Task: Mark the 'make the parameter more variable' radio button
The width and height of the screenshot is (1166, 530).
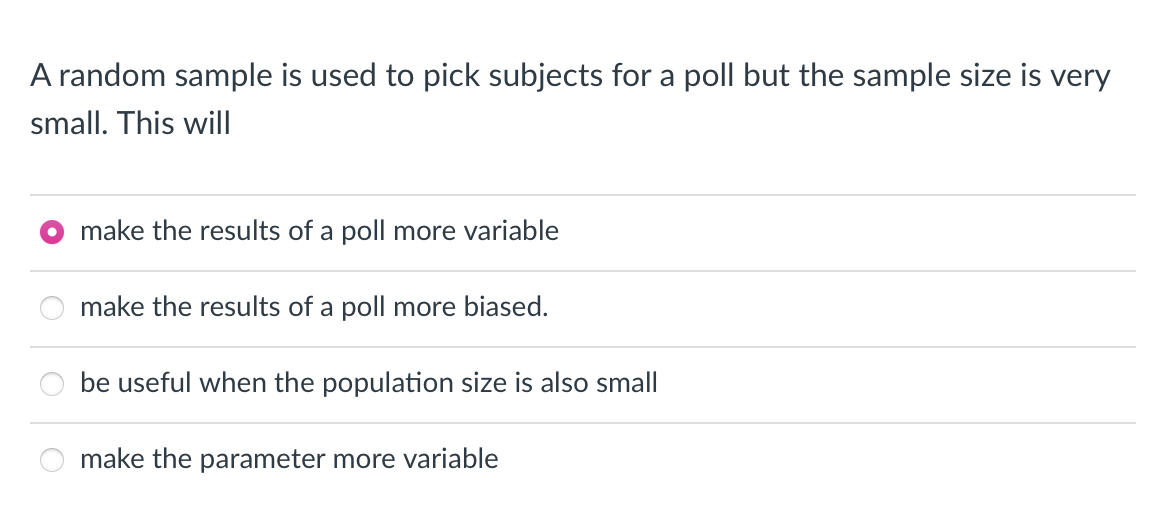Action: [x=51, y=460]
